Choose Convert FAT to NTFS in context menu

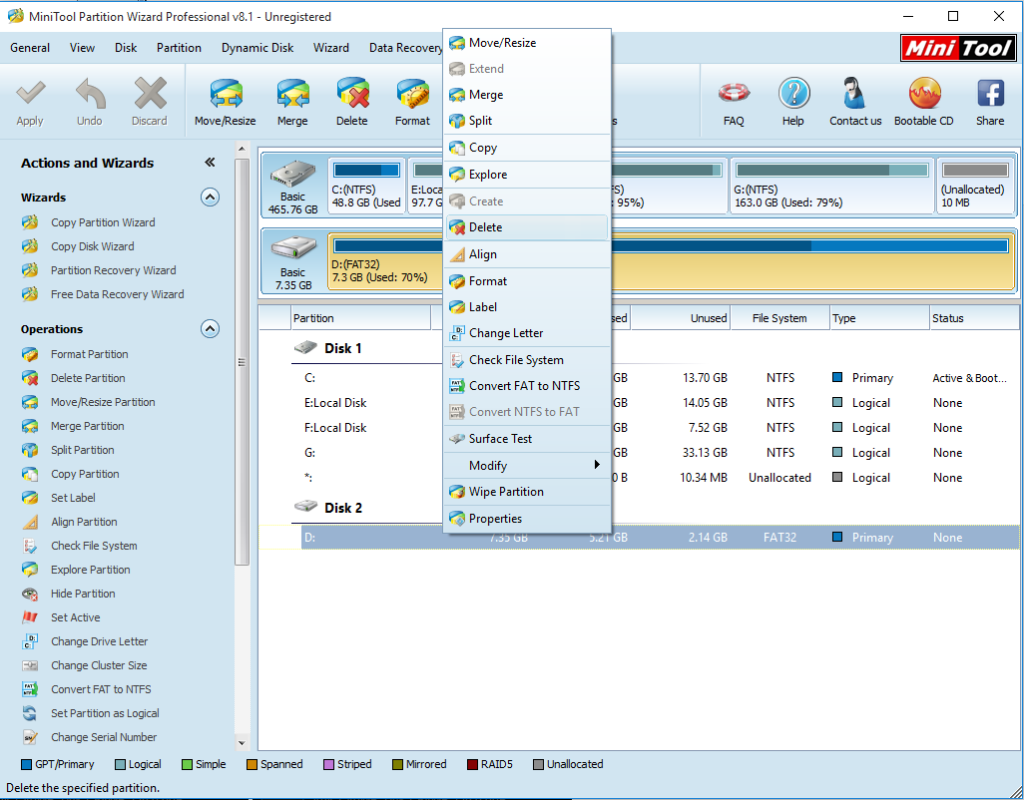tap(527, 386)
